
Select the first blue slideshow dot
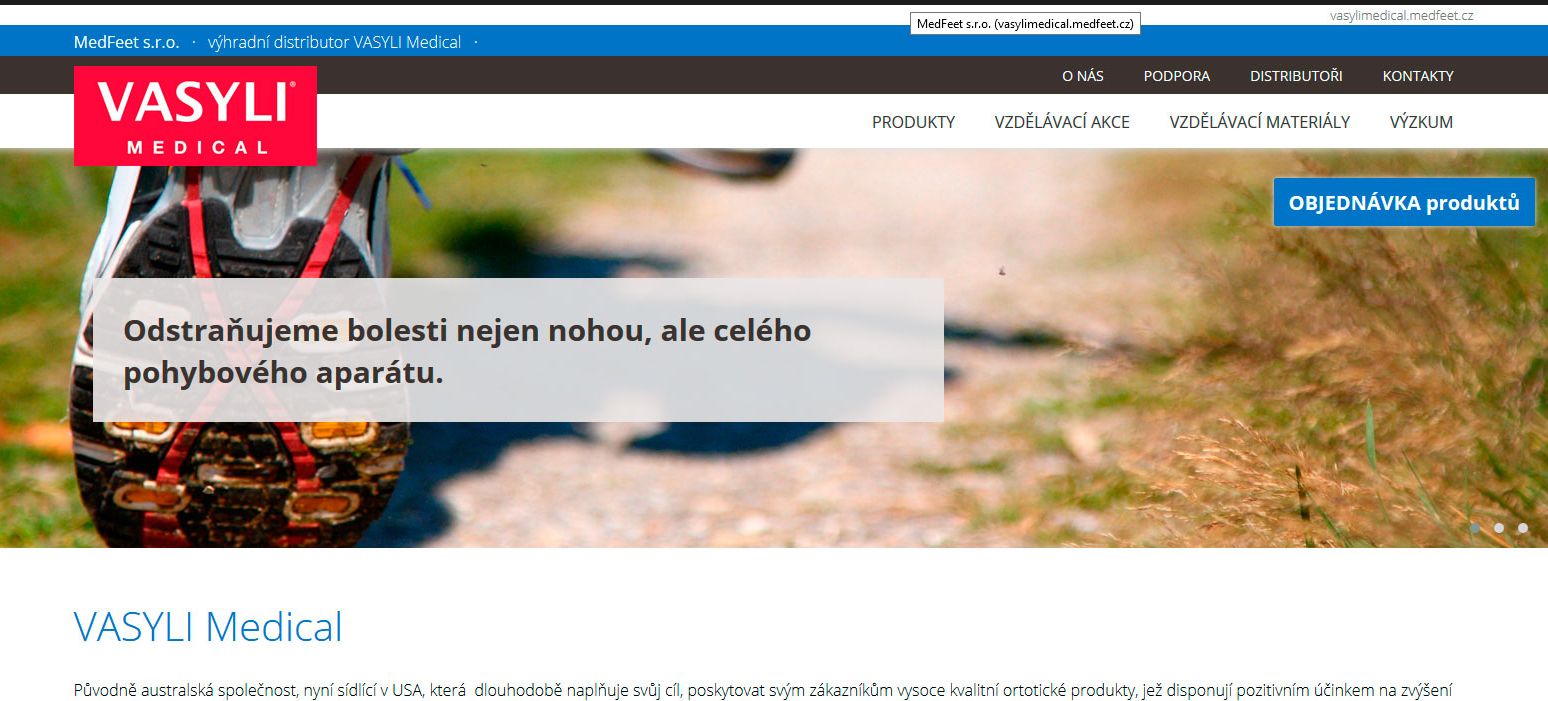1475,528
